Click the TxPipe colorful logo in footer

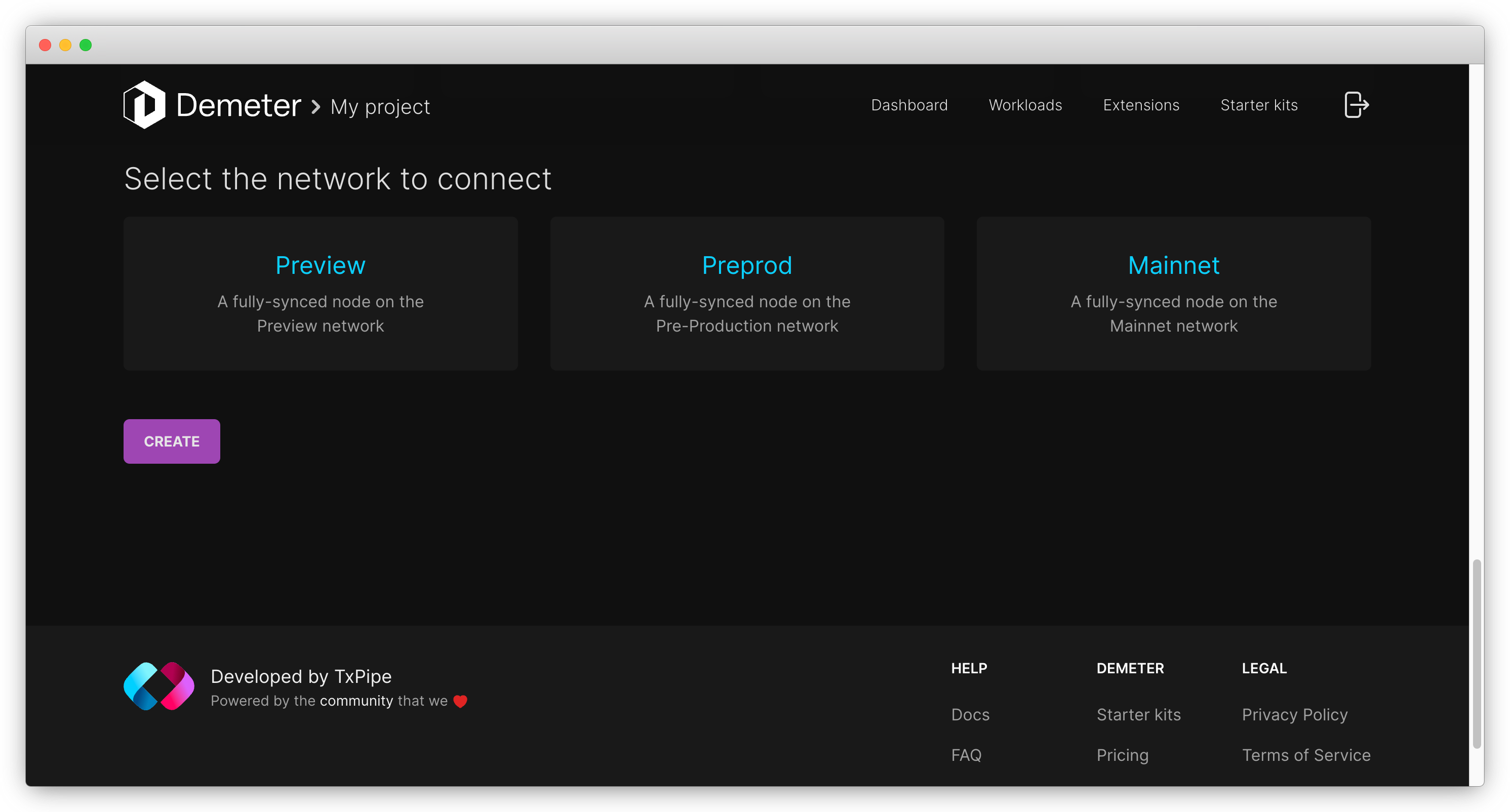tap(159, 686)
